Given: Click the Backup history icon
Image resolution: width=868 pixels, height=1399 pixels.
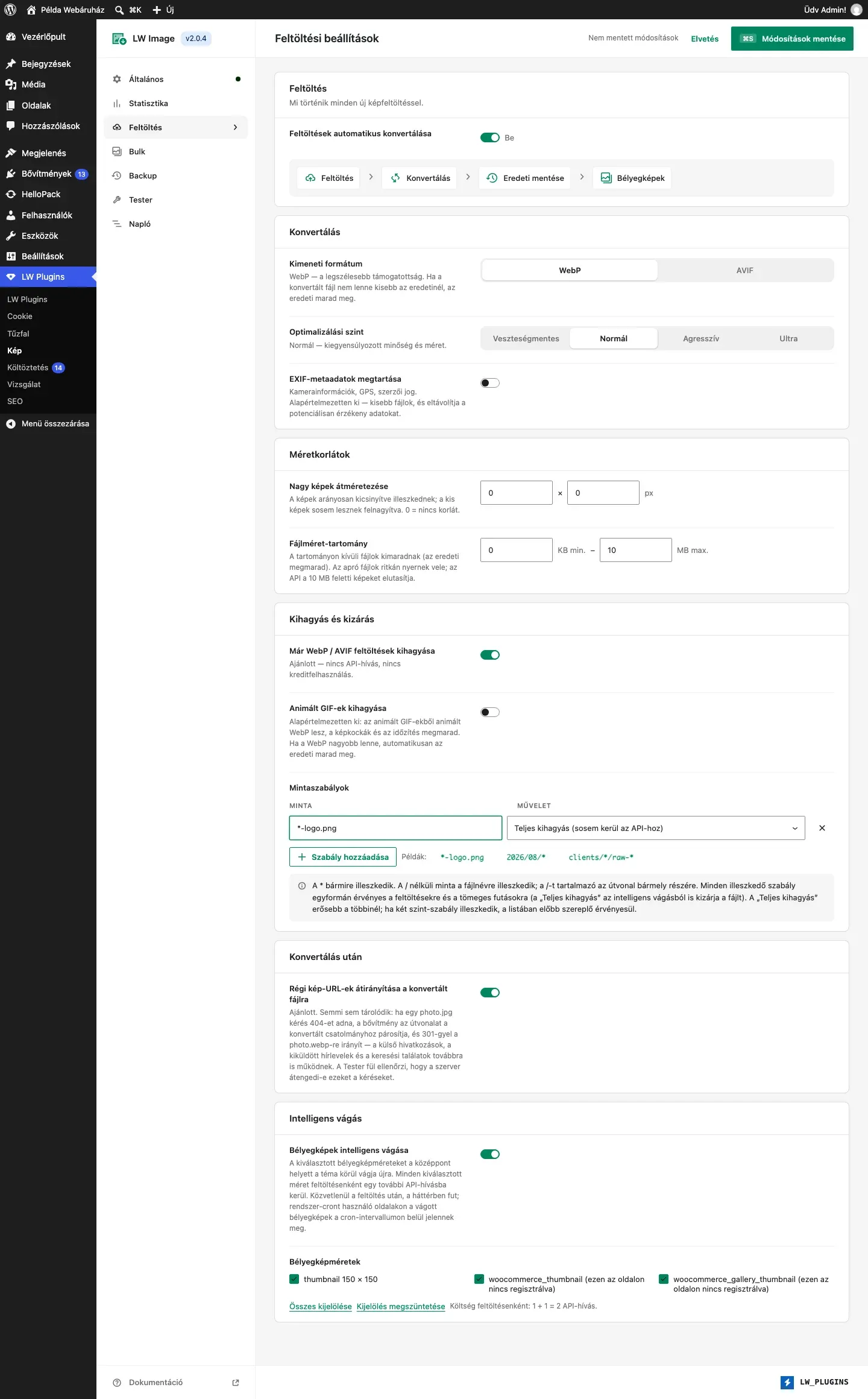Looking at the screenshot, I should click(117, 175).
